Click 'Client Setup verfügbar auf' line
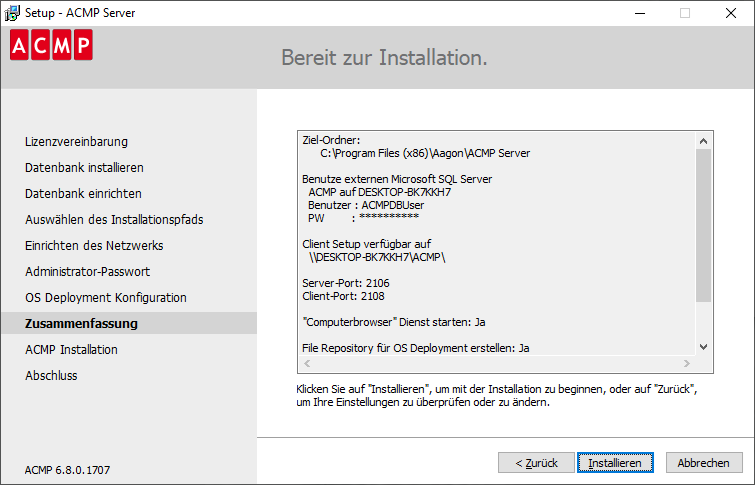755x485 pixels. (x=366, y=244)
